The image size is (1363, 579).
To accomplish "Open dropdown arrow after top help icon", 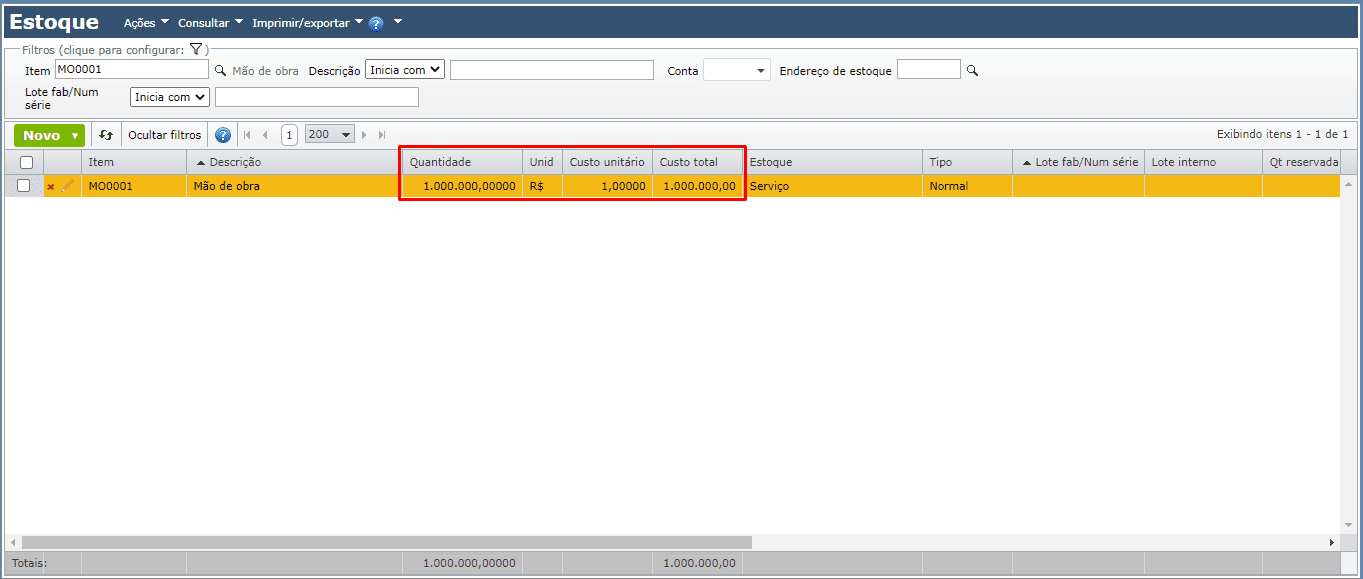I will 398,21.
